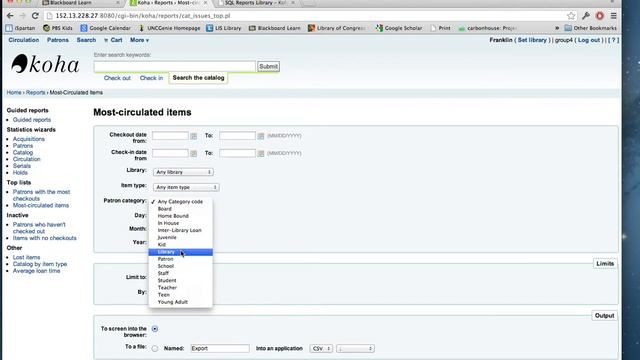Switch to Blackboard Learn browser tab
This screenshot has height=360, width=640.
point(81,3)
